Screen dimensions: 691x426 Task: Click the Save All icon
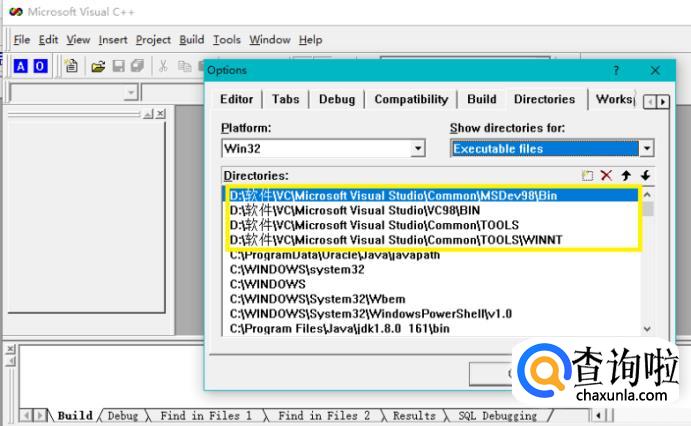click(138, 67)
